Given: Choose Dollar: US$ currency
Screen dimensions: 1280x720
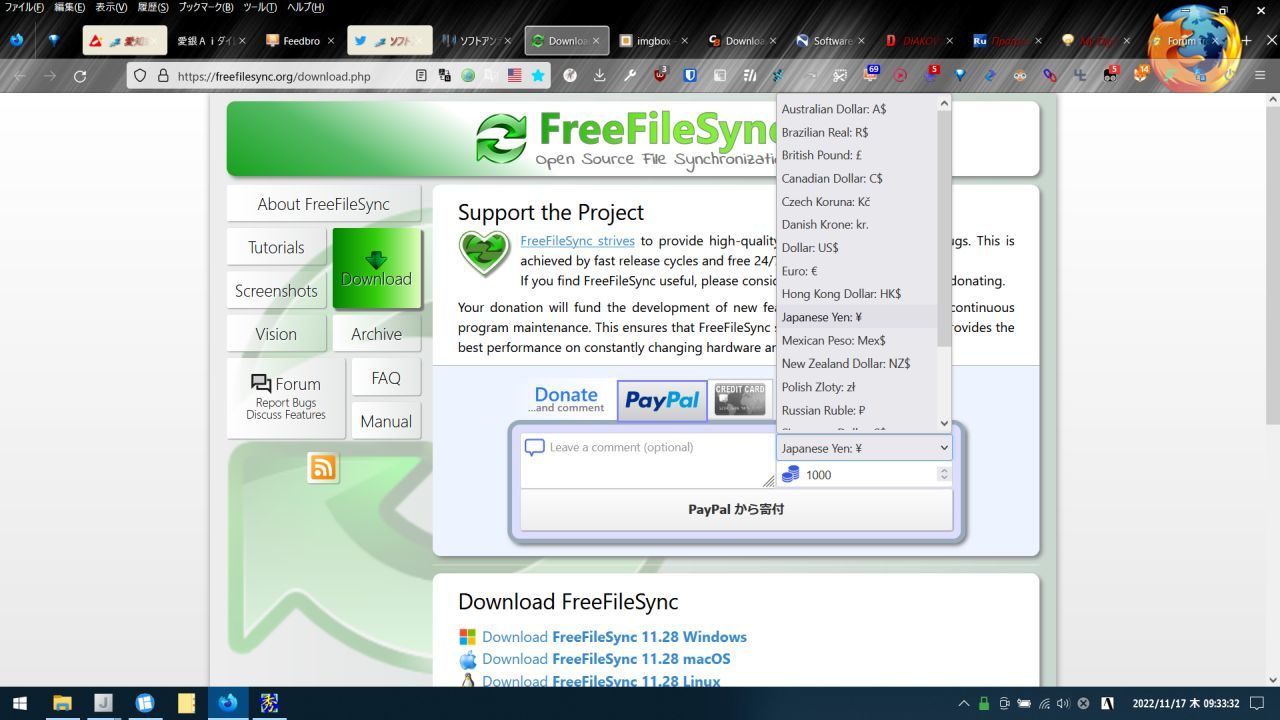Looking at the screenshot, I should click(857, 247).
